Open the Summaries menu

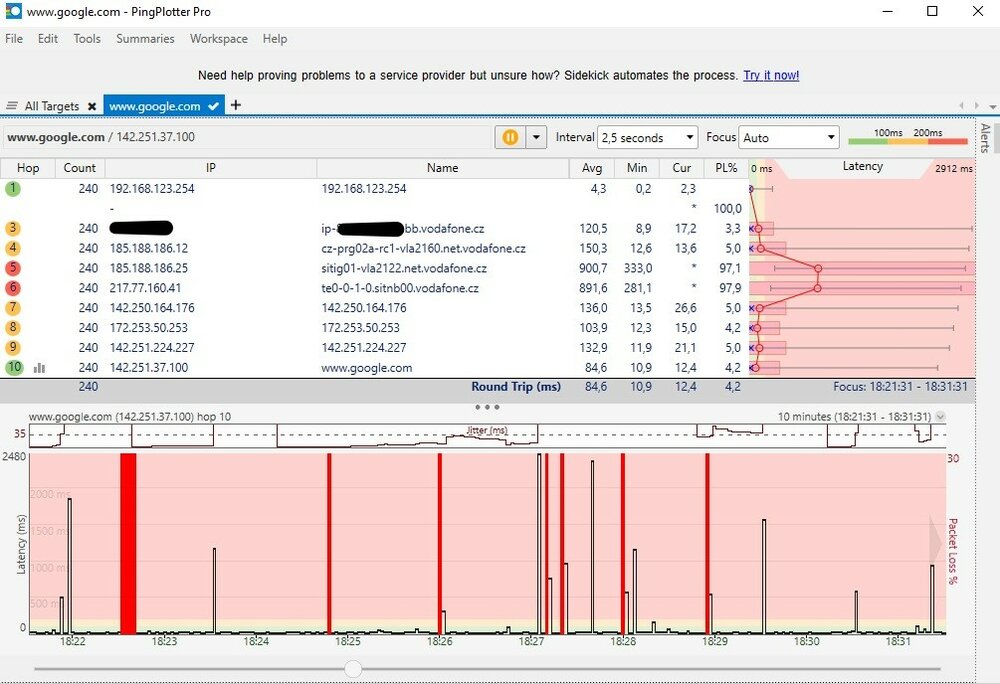[145, 39]
